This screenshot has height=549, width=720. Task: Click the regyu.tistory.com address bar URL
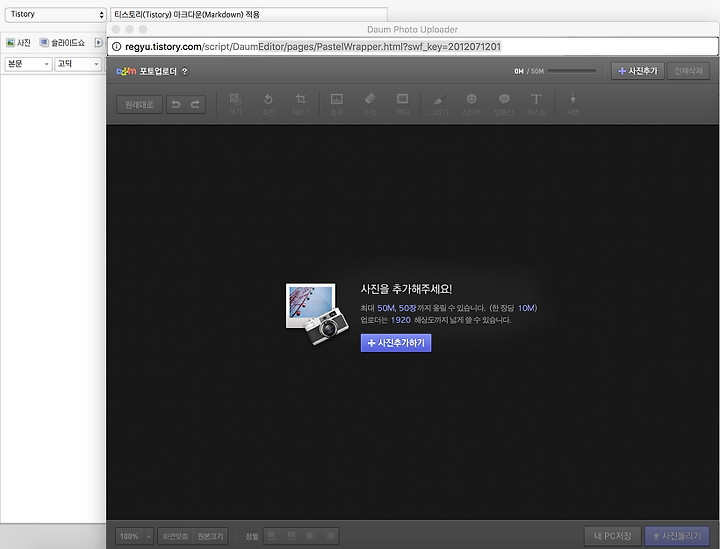pos(313,47)
